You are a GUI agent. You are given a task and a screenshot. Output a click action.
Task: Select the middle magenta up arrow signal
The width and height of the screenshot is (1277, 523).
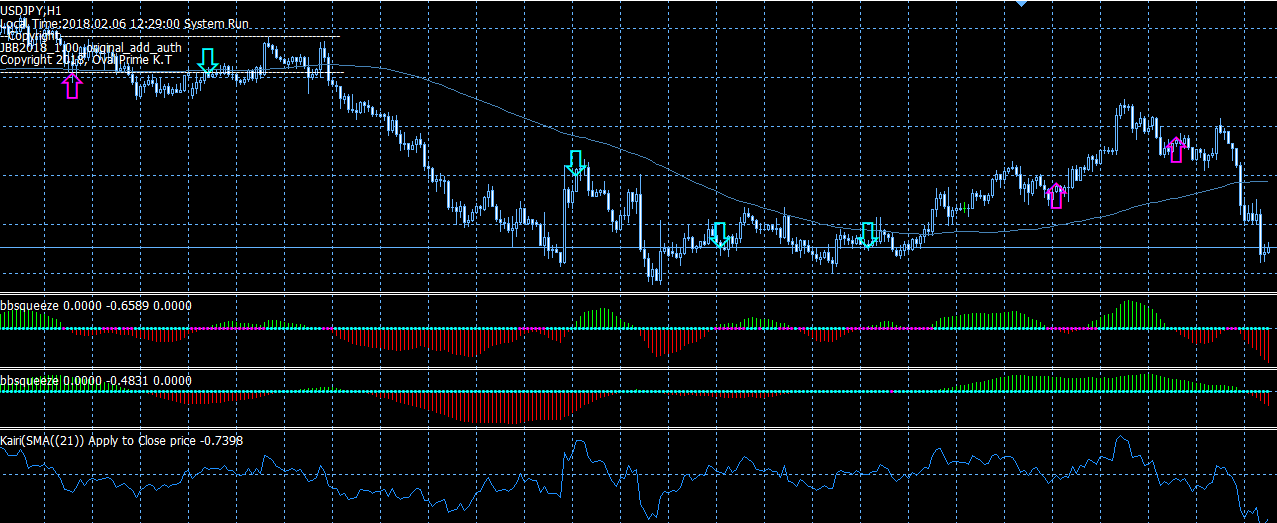click(1055, 195)
